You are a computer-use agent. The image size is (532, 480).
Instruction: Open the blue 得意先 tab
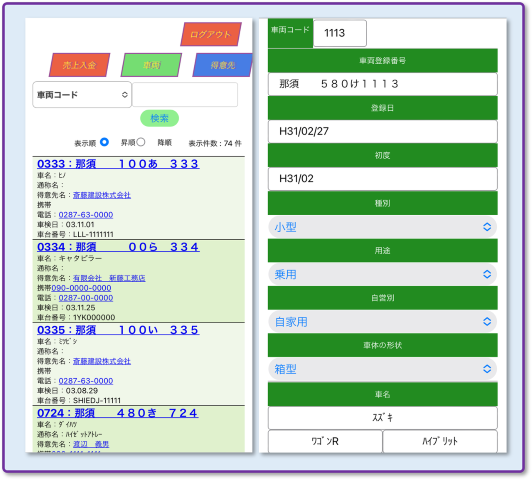223,65
